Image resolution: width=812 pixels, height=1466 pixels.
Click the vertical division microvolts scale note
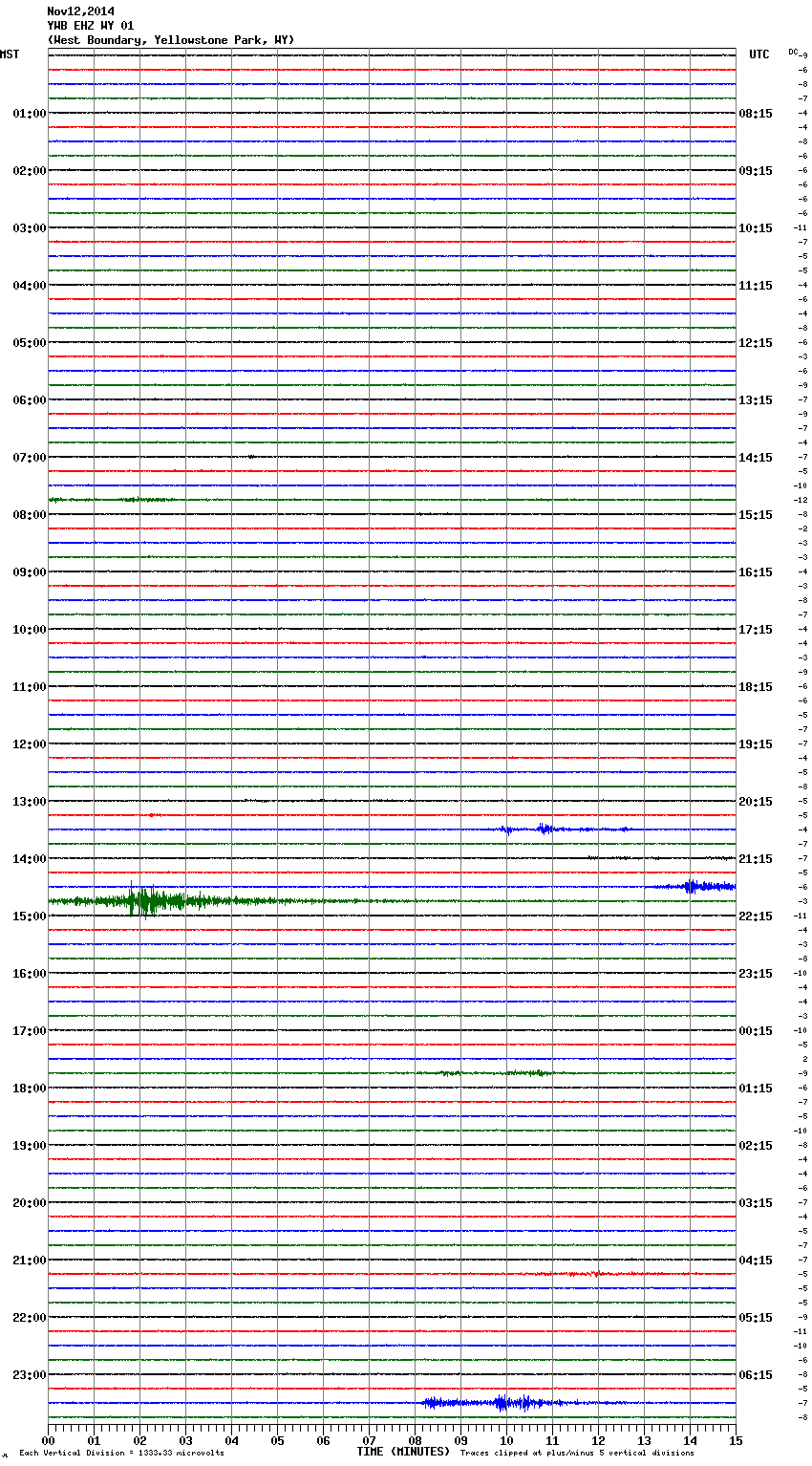click(x=121, y=1454)
